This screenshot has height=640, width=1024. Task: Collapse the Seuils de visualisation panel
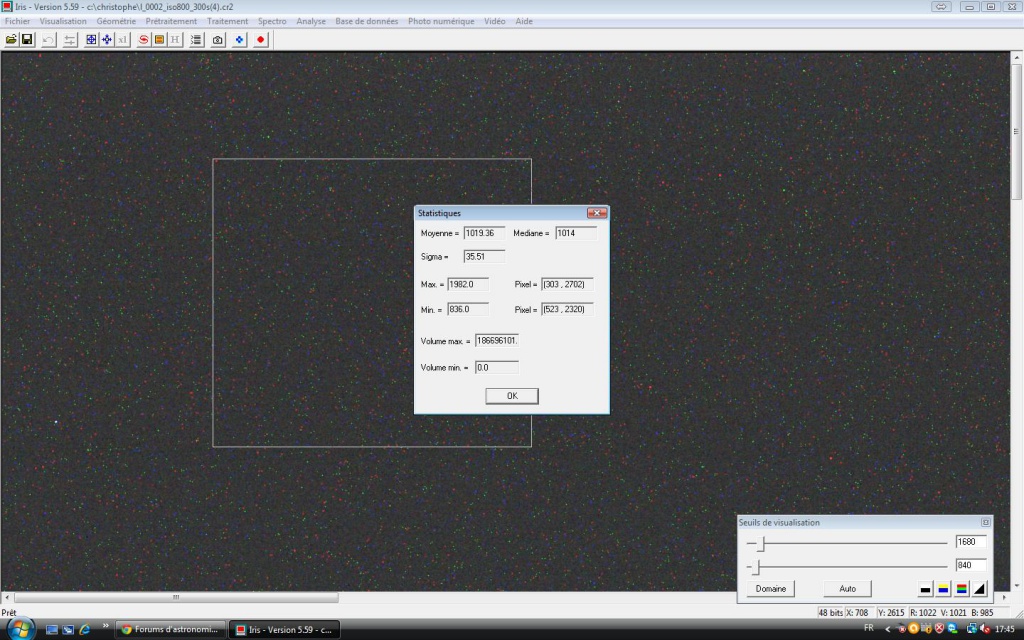click(985, 522)
